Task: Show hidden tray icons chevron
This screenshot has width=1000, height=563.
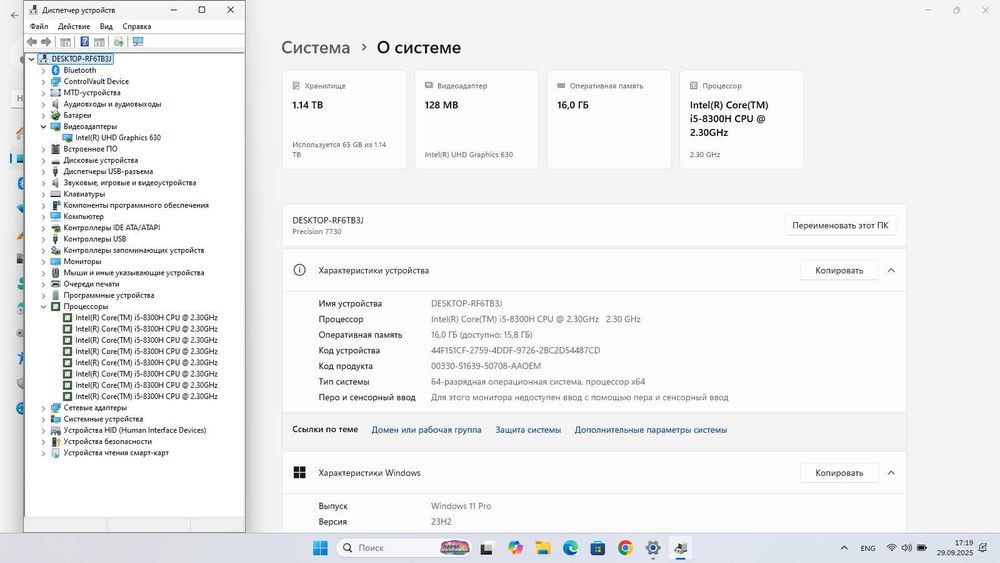Action: coord(844,548)
